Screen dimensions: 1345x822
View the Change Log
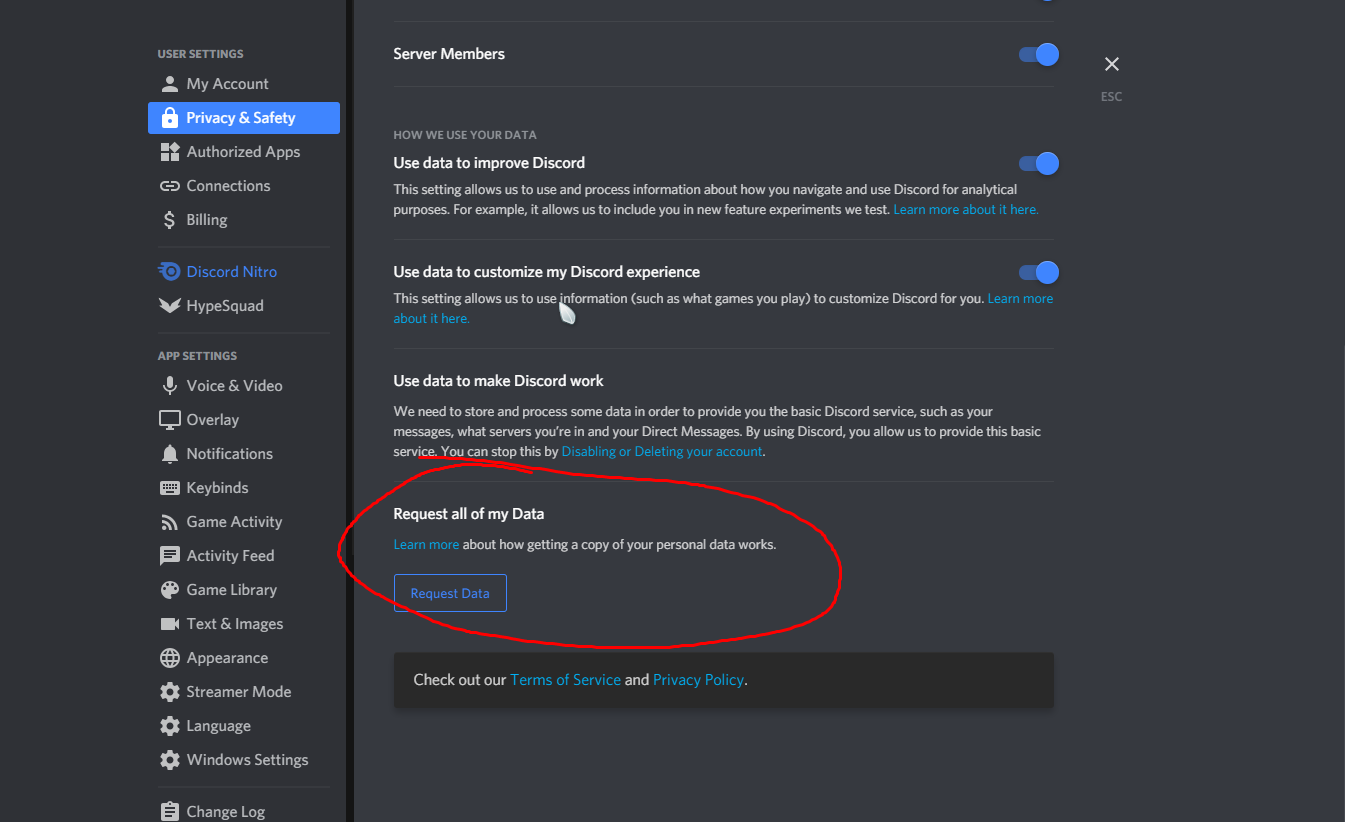click(x=244, y=811)
